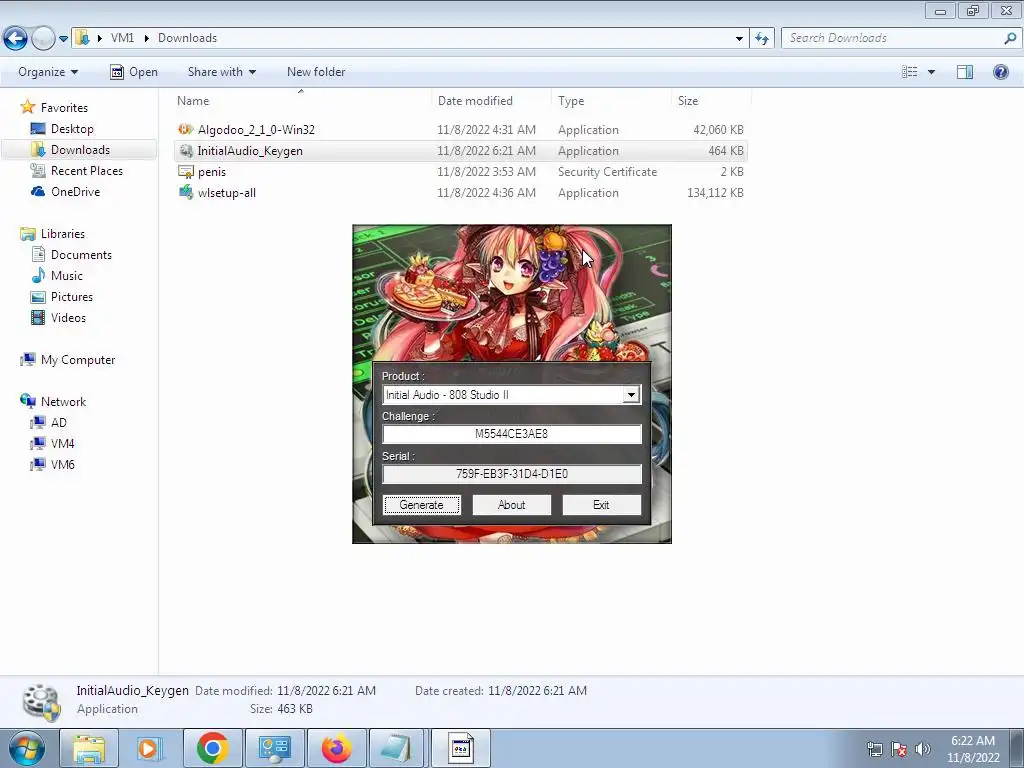Image resolution: width=1024 pixels, height=768 pixels.
Task: Open the AD network computer
Action: click(x=59, y=423)
